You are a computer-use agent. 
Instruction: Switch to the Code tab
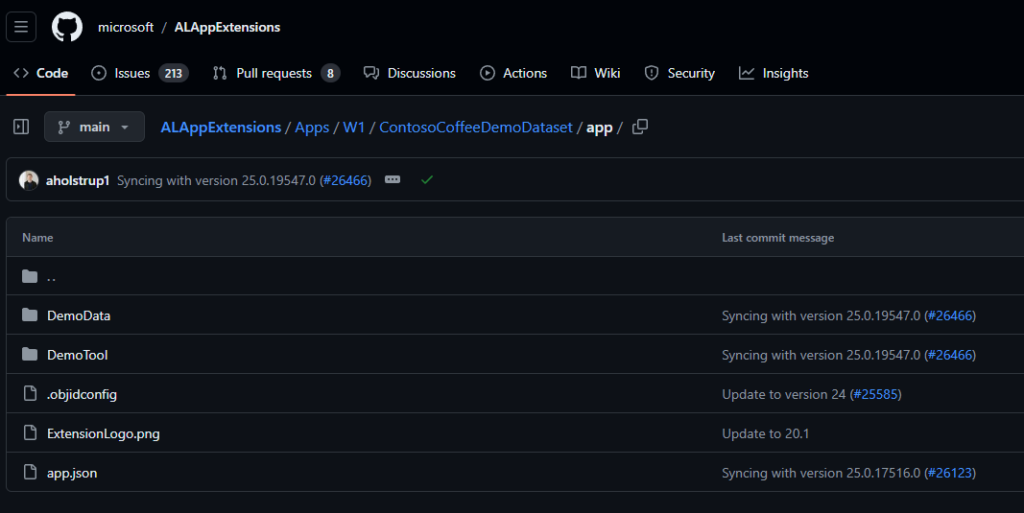click(x=40, y=73)
